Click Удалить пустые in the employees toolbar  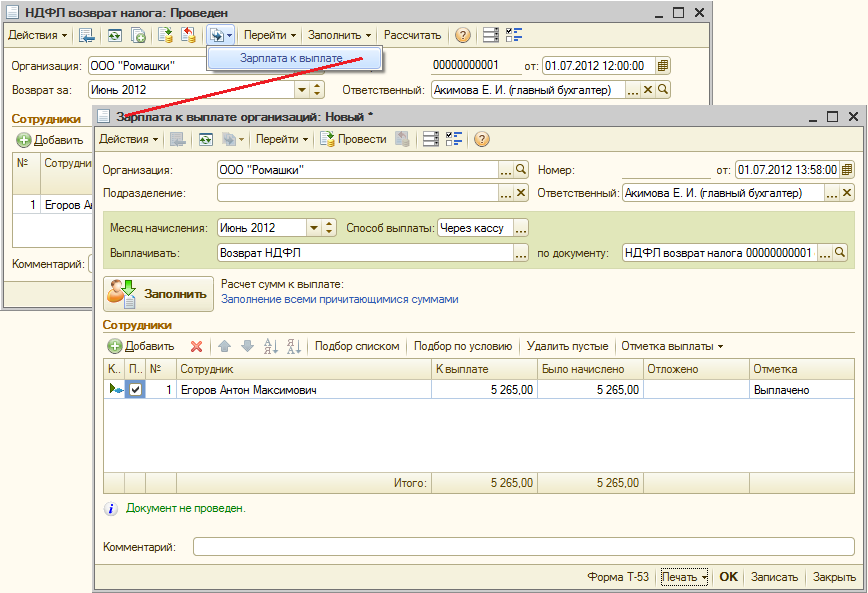tap(567, 347)
